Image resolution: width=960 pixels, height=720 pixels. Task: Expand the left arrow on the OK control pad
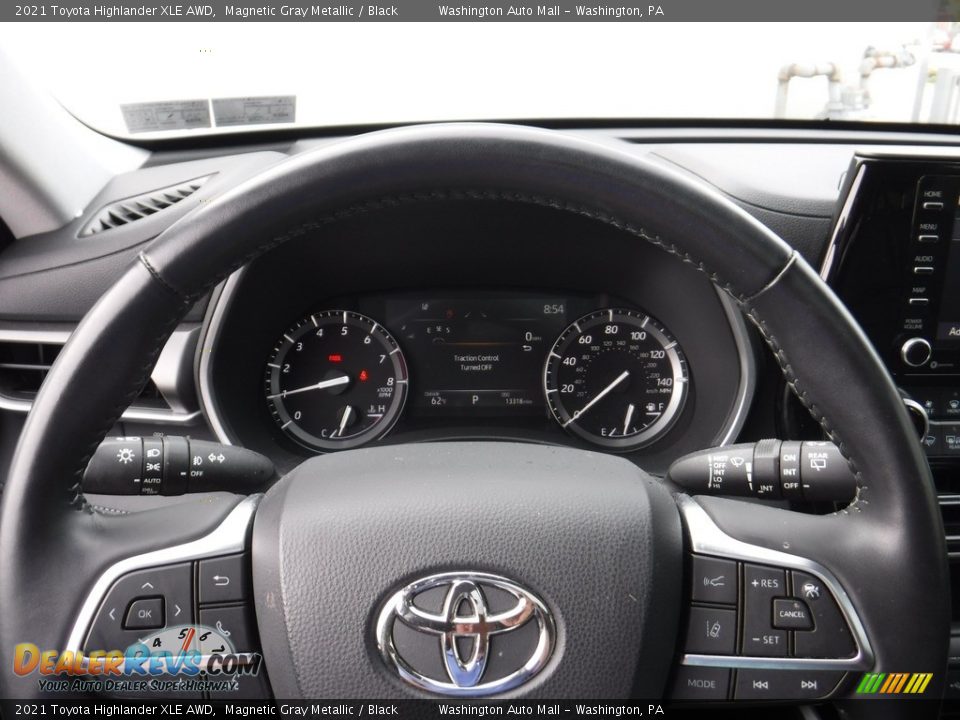click(112, 614)
